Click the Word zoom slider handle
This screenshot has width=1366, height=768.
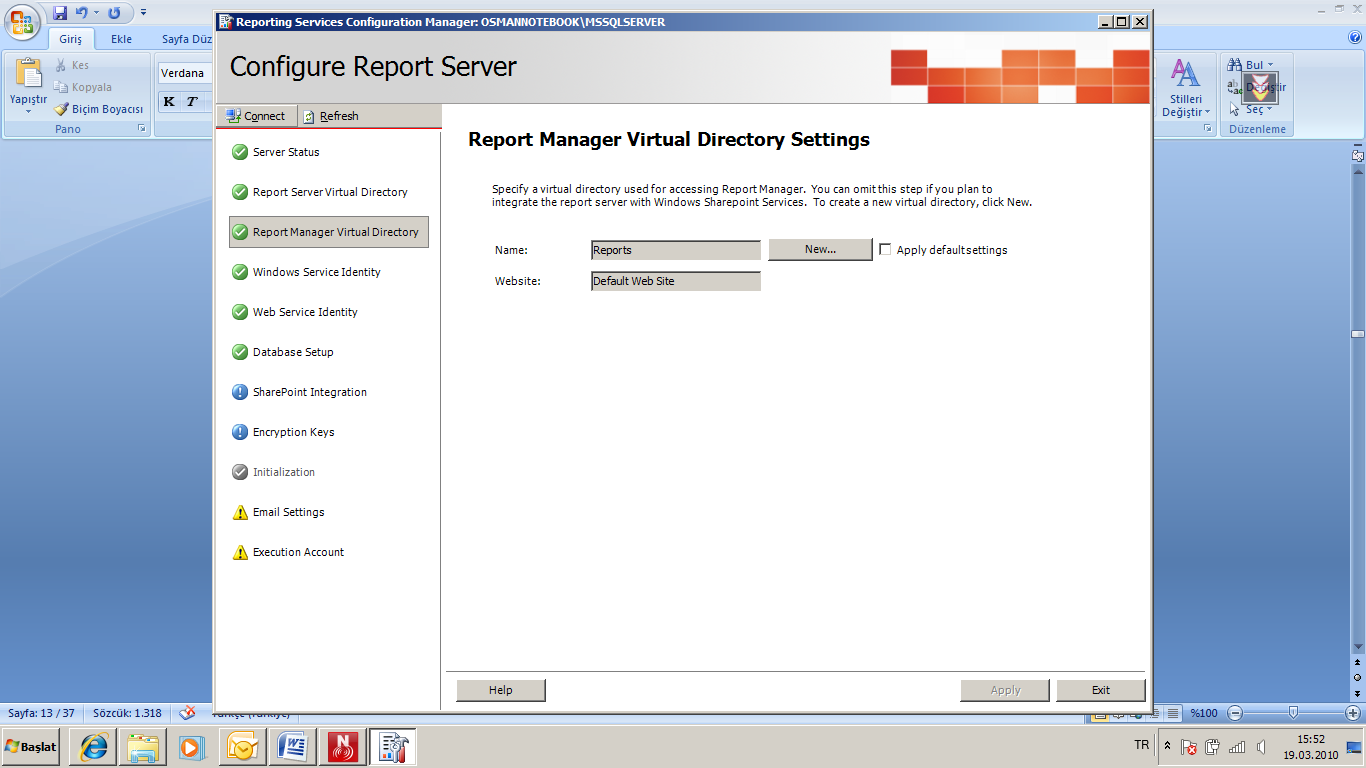pos(1293,713)
